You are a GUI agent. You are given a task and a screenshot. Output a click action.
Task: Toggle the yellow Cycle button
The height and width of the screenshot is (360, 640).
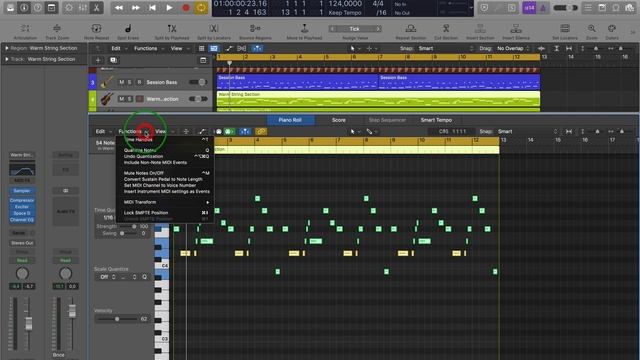click(x=201, y=7)
